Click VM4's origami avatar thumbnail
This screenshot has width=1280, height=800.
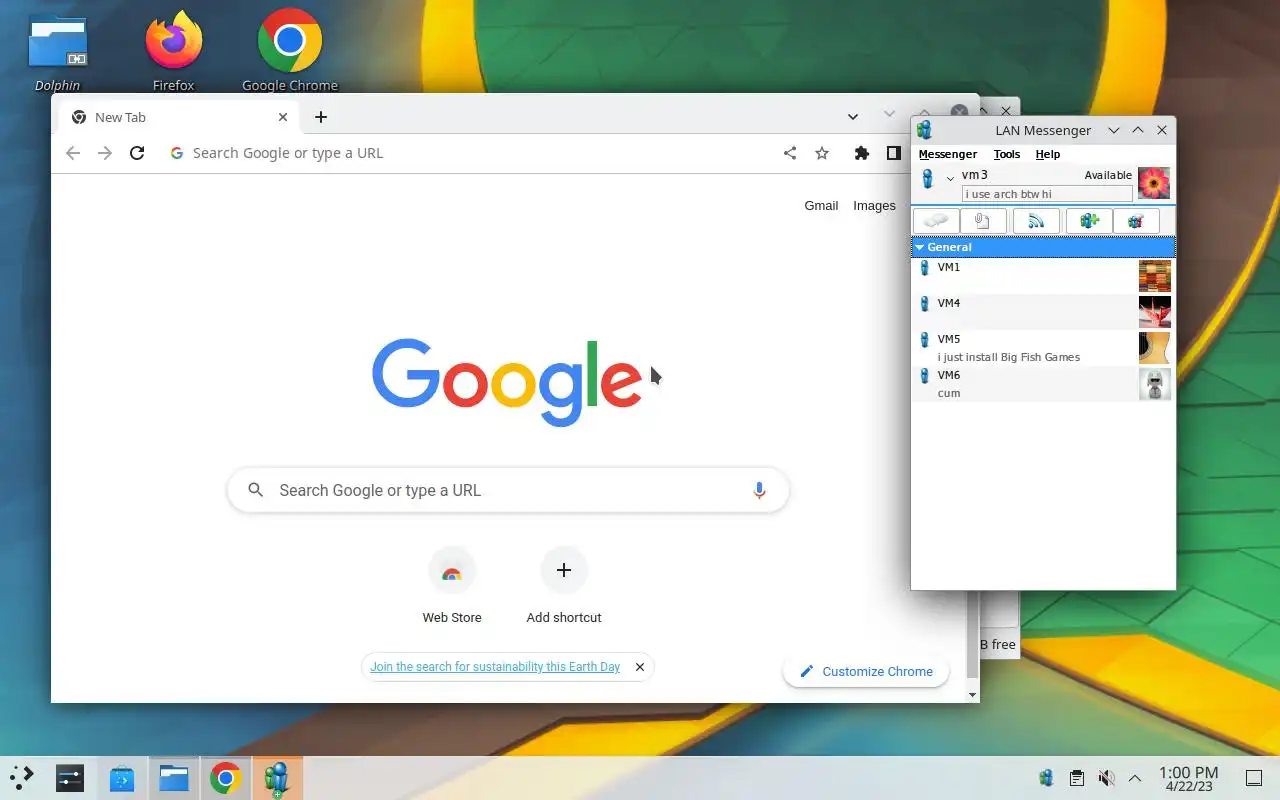tap(1155, 312)
